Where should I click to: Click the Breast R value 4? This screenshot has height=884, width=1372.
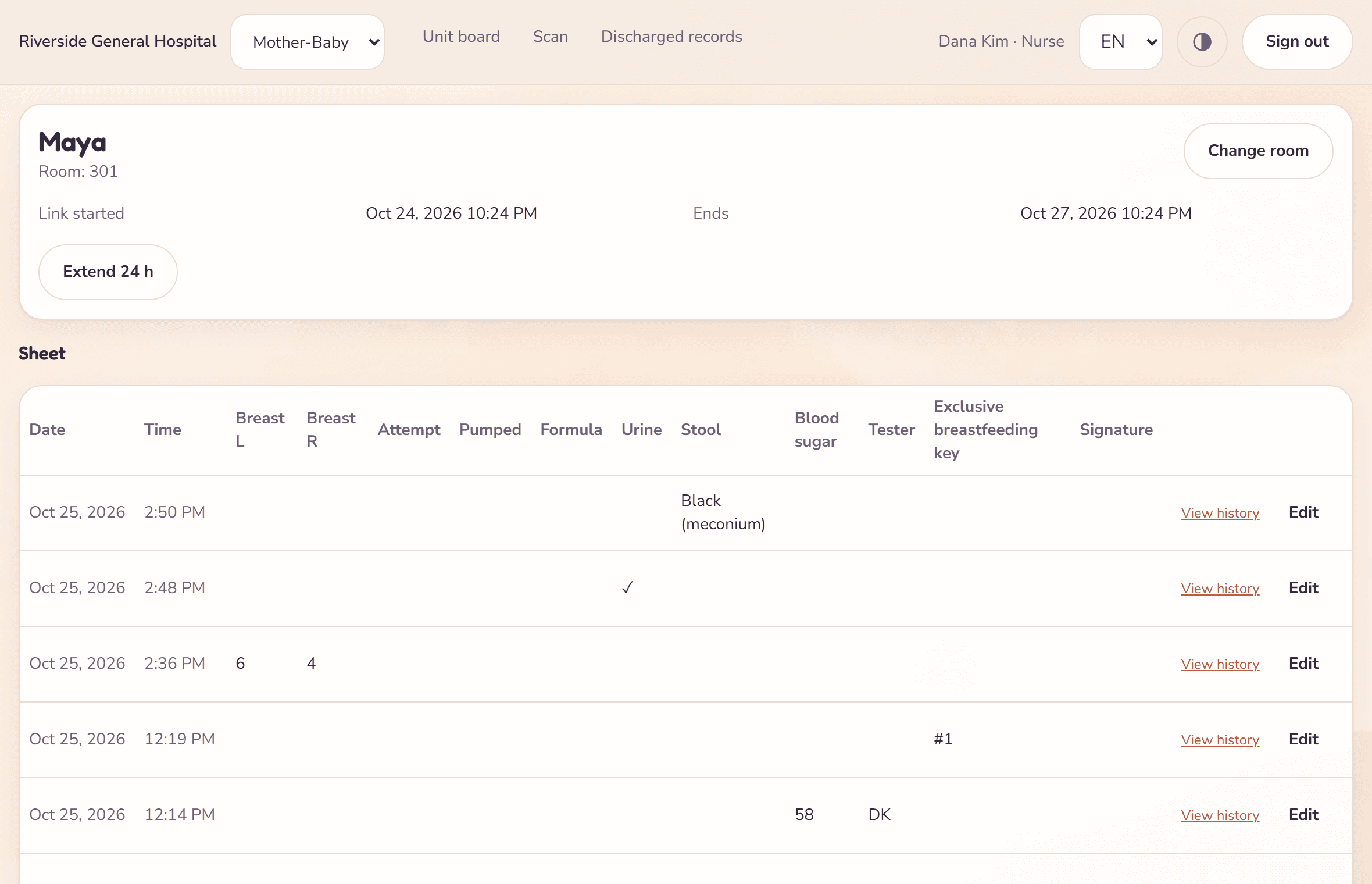tap(311, 664)
